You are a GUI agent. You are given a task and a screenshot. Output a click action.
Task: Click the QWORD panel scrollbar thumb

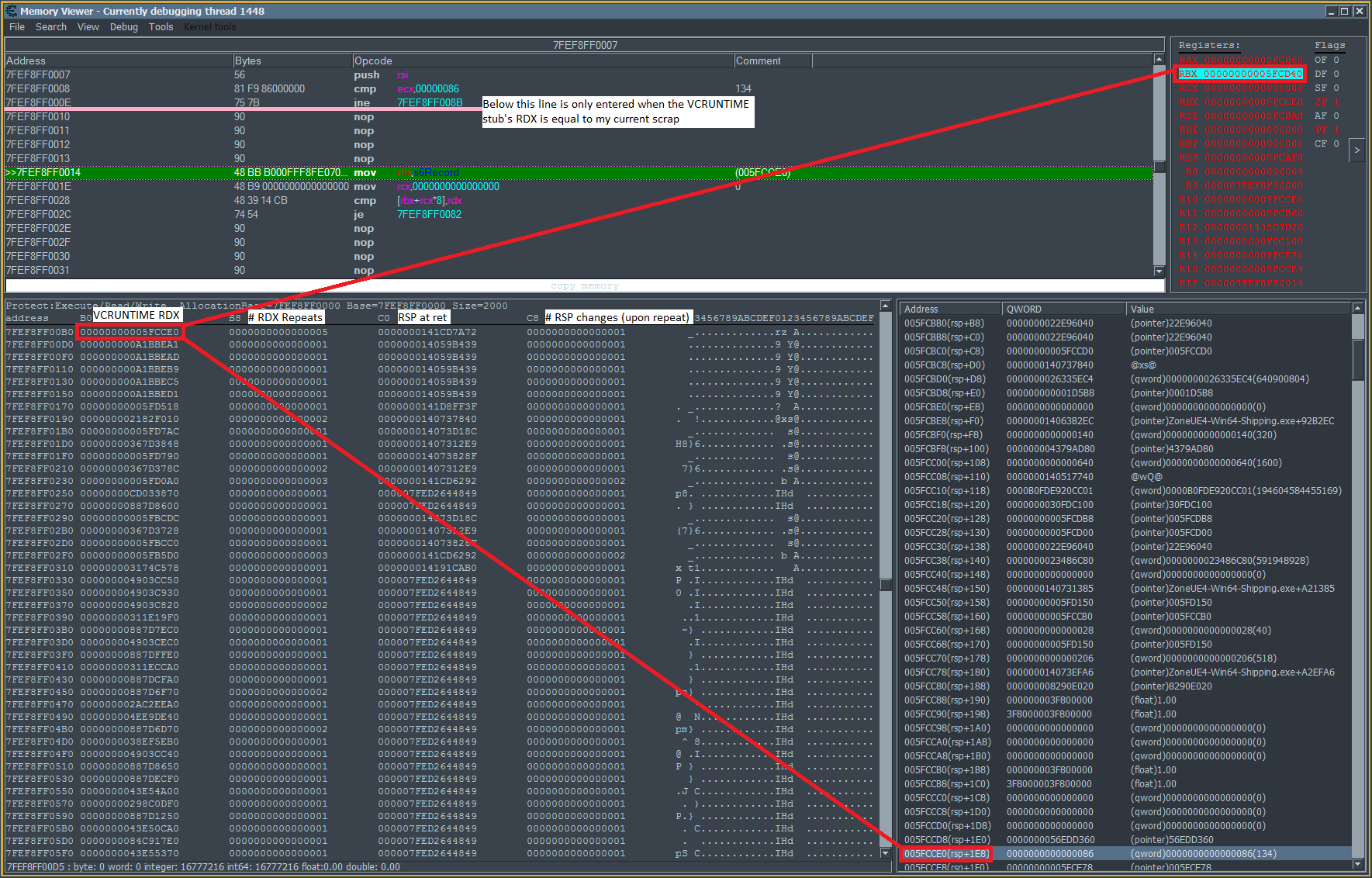pyautogui.click(x=1358, y=357)
